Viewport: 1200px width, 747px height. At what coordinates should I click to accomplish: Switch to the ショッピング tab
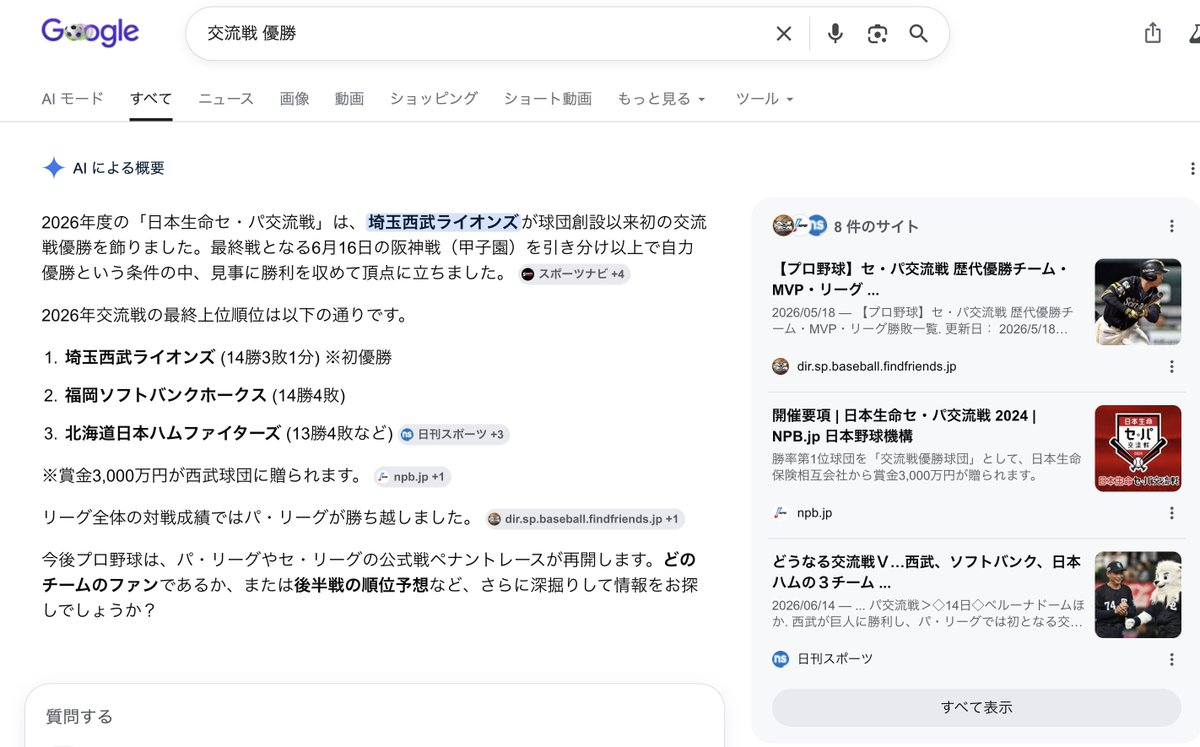(x=434, y=99)
